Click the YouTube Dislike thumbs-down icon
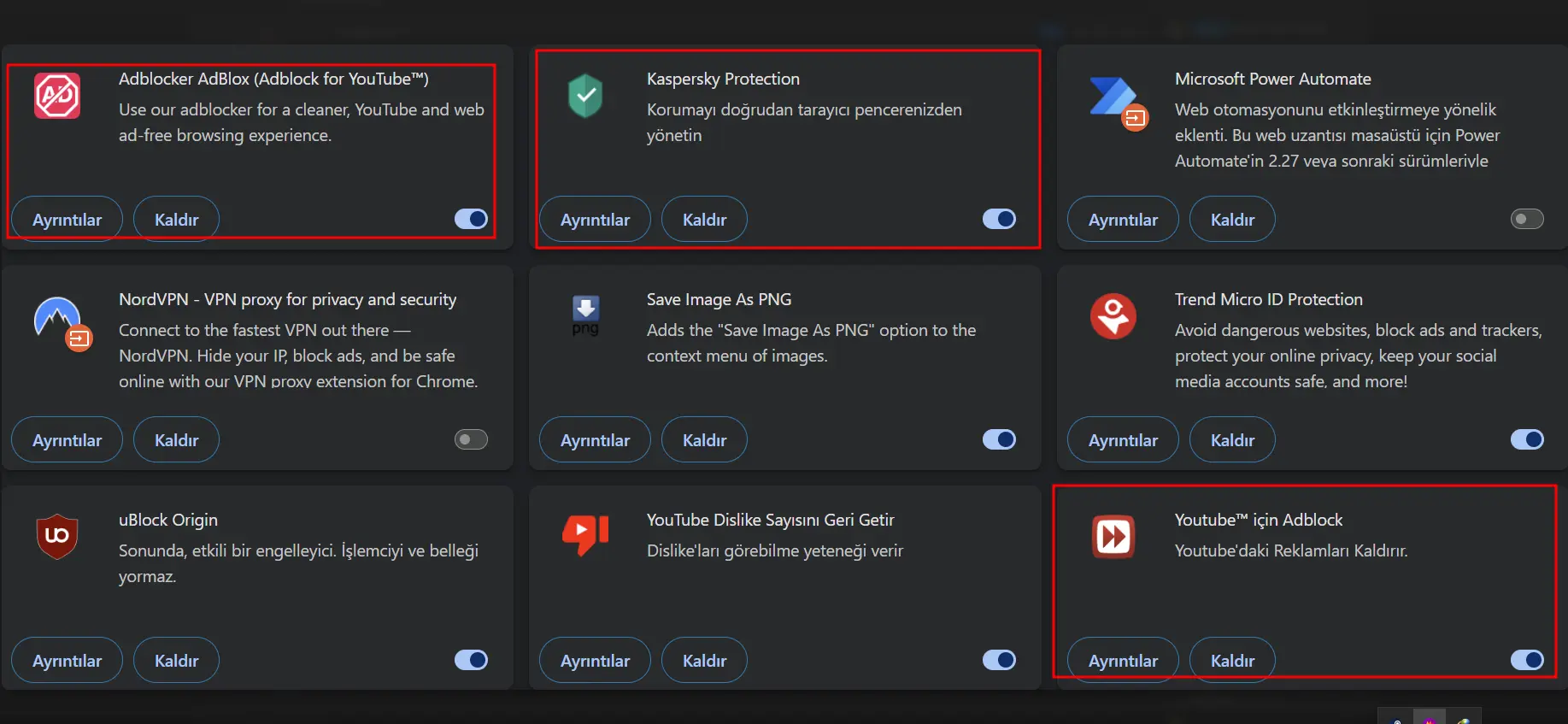Viewport: 1568px width, 724px height. coord(585,535)
